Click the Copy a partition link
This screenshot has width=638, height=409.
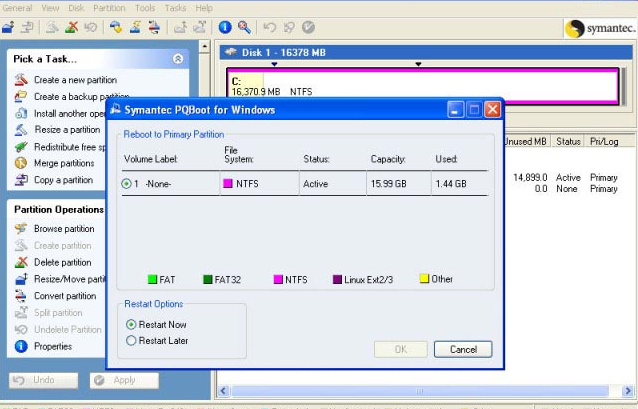[x=63, y=180]
